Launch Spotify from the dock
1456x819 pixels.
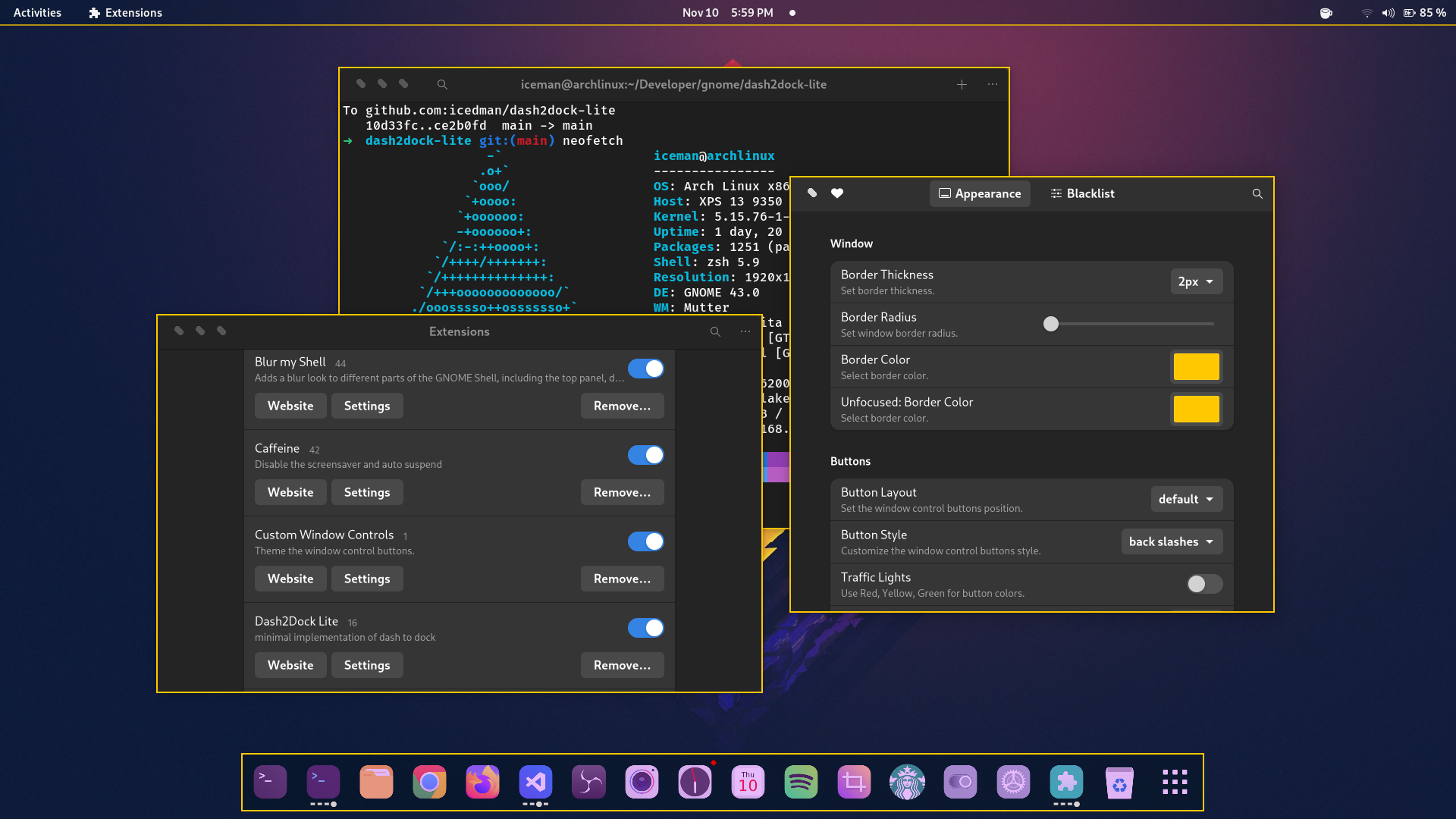(801, 782)
